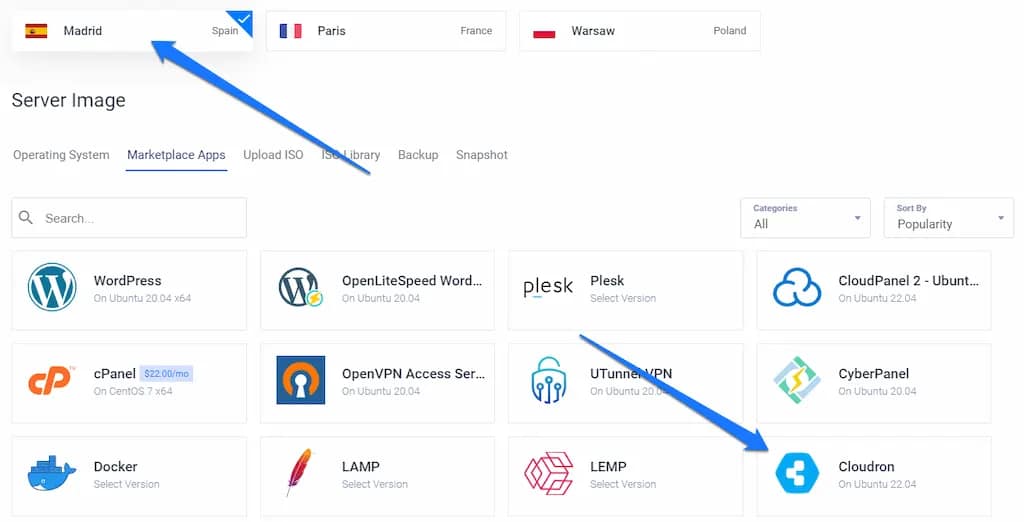Click the Cloudron hexagon icon
This screenshot has height=522, width=1024.
click(797, 474)
